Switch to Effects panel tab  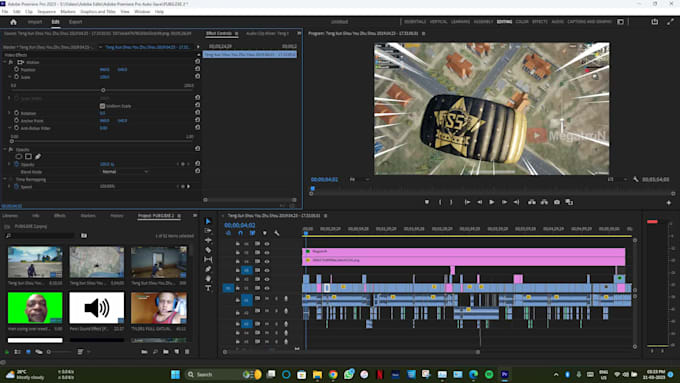(x=60, y=216)
